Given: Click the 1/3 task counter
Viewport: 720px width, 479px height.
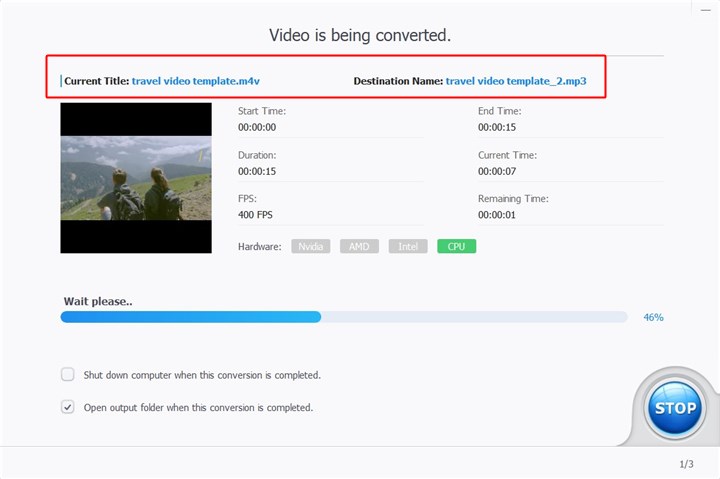Looking at the screenshot, I should [x=686, y=464].
